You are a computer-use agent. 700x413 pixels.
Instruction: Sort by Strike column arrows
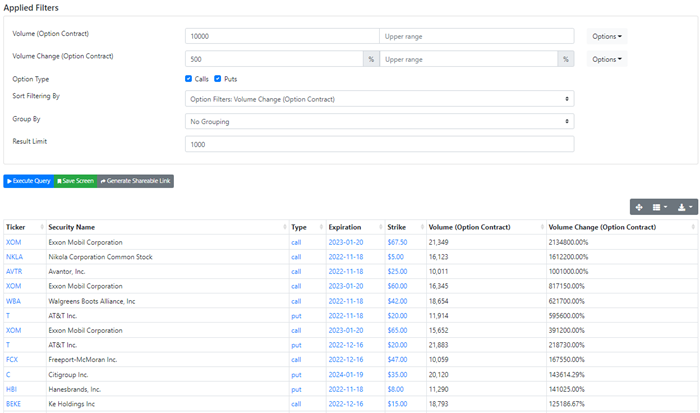[x=422, y=227]
